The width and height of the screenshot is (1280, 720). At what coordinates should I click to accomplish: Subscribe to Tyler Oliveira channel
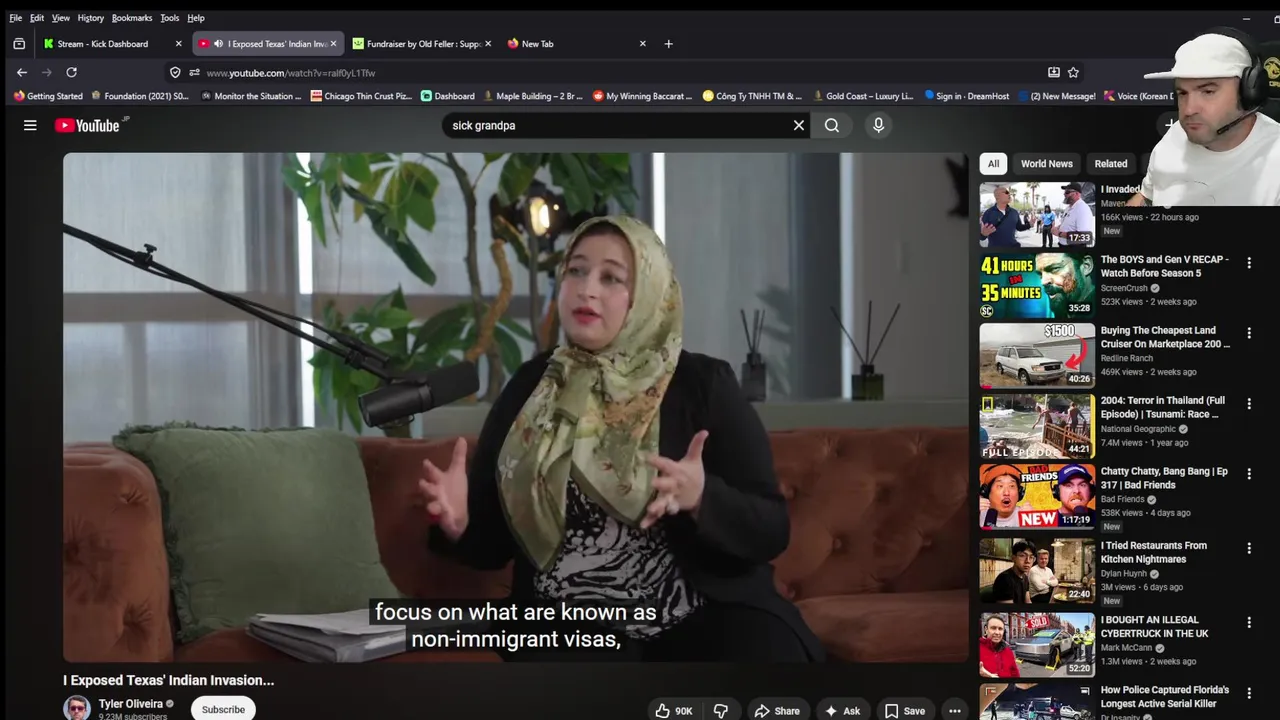[223, 709]
